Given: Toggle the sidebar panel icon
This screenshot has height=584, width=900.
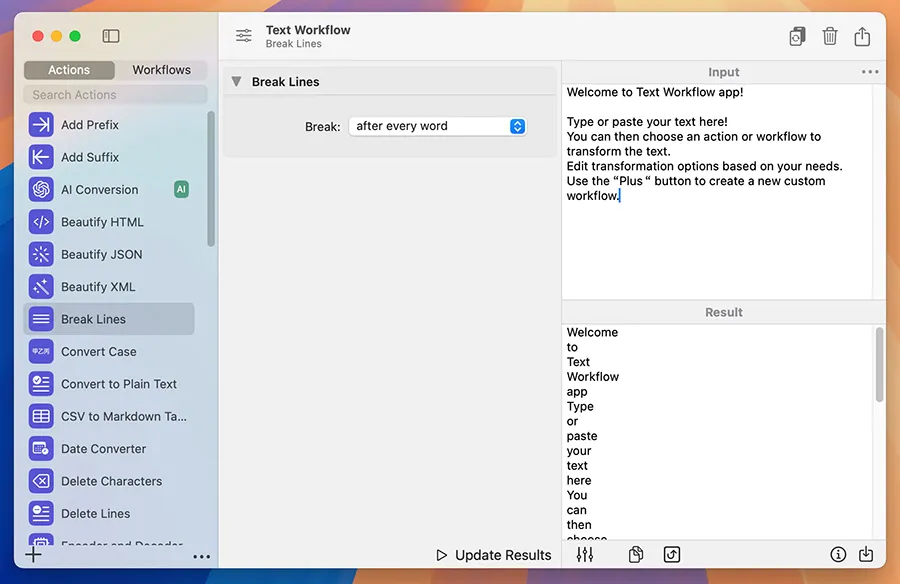Looking at the screenshot, I should (111, 36).
